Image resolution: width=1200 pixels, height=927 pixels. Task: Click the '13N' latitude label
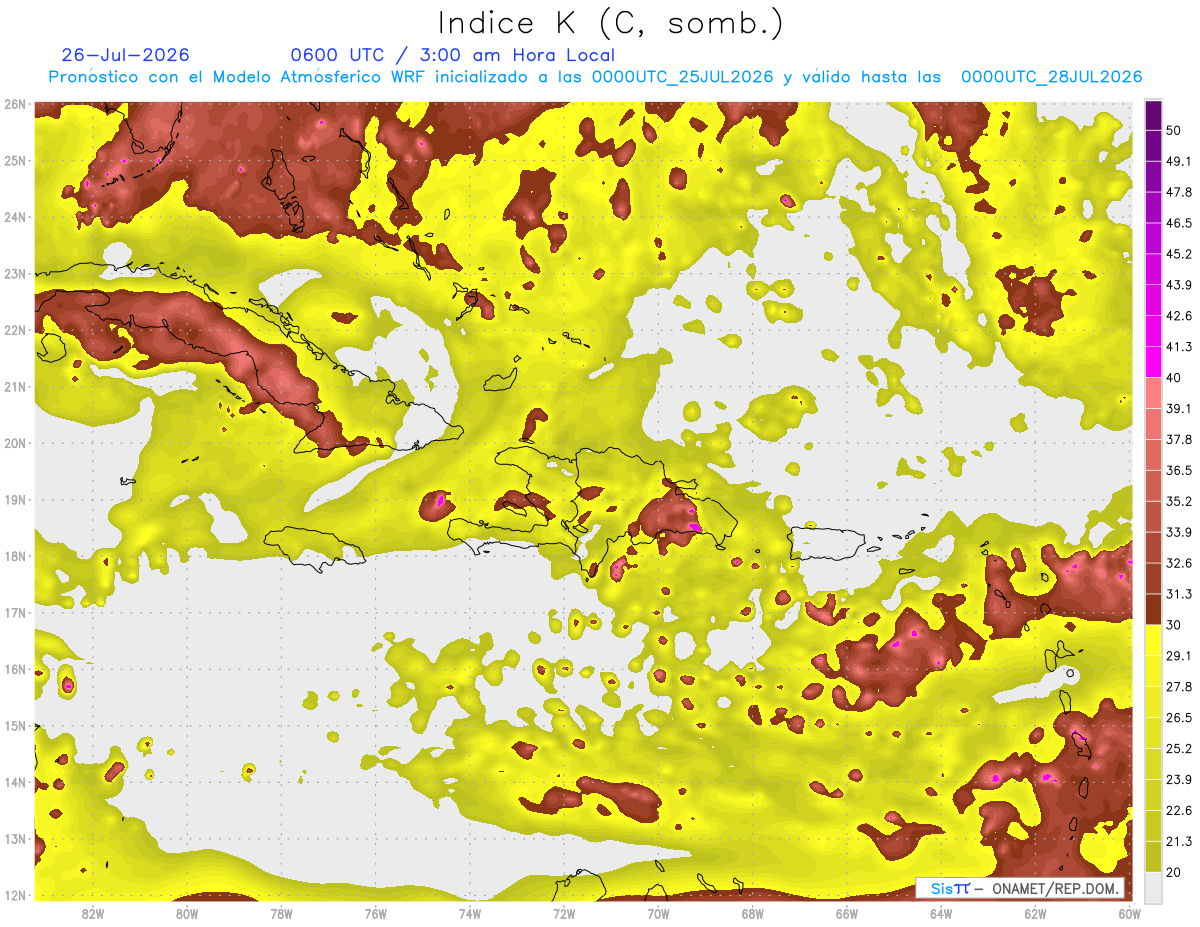pos(15,838)
